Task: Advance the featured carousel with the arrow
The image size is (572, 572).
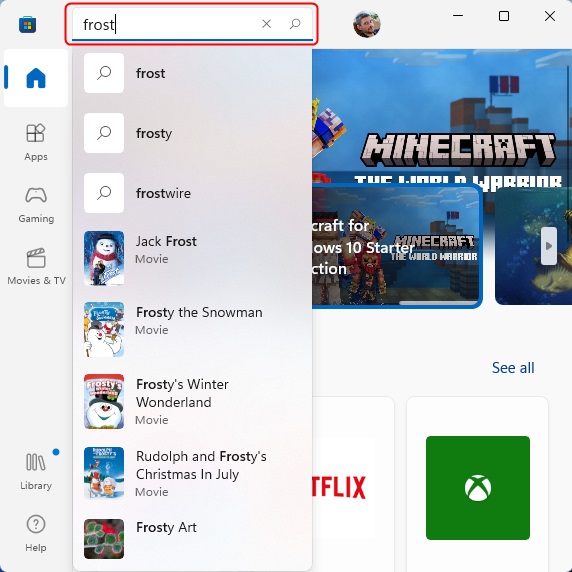Action: point(548,246)
